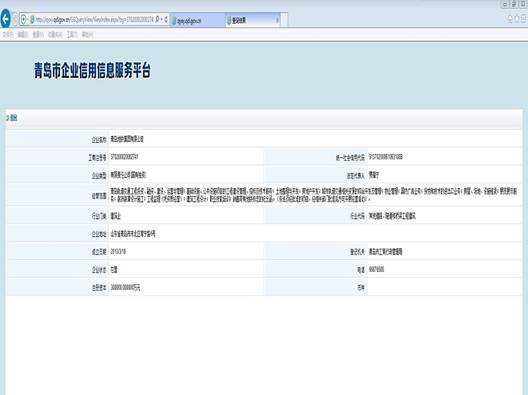Click the greyed-out forward navigation arrow

click(x=15, y=19)
